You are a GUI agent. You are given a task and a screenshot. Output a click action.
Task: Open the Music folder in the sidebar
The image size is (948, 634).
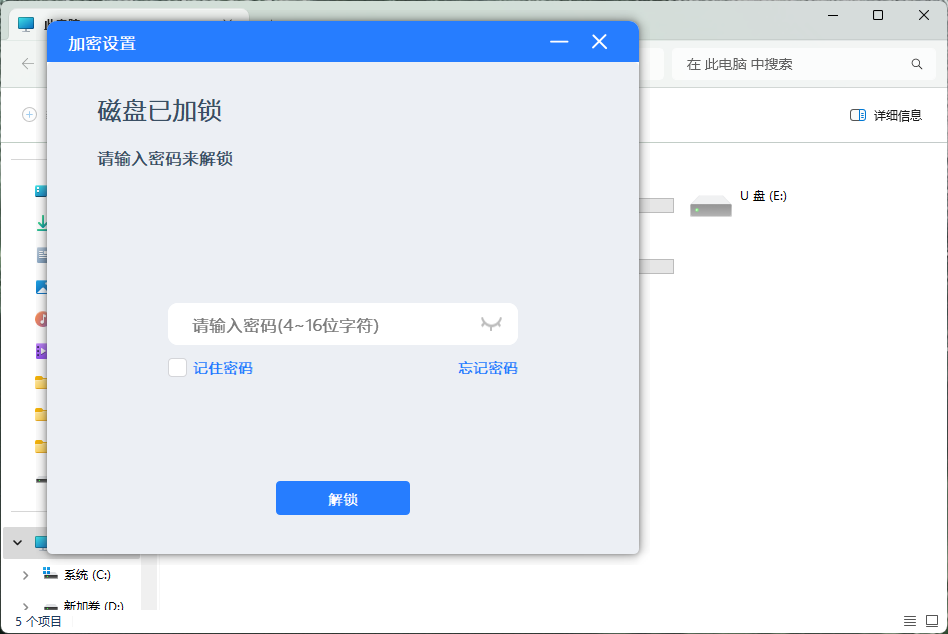point(41,319)
